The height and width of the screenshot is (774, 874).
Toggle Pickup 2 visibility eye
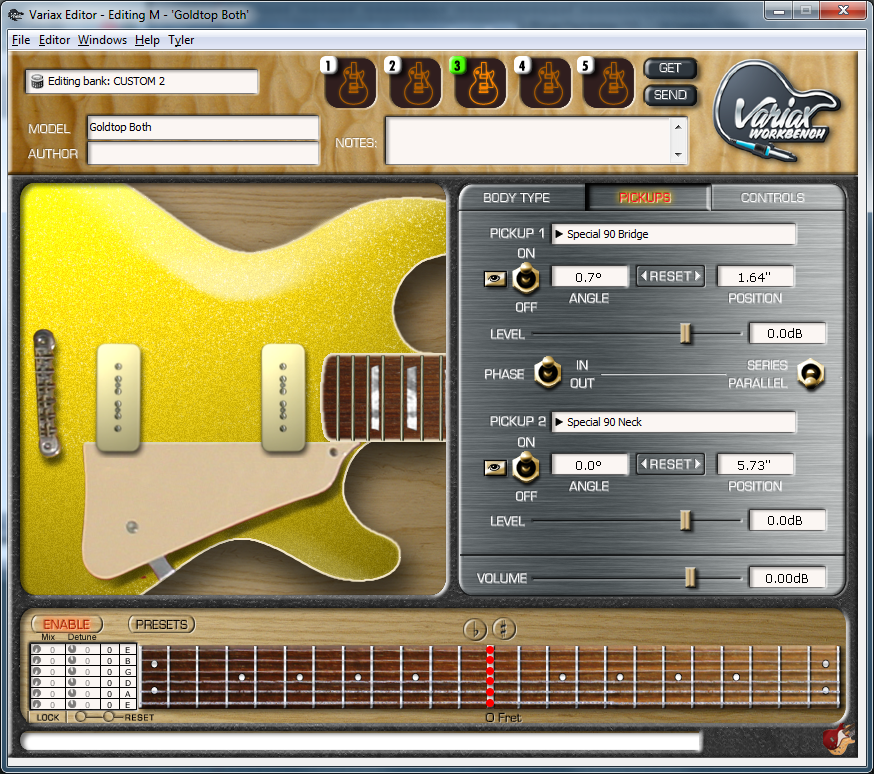[495, 467]
